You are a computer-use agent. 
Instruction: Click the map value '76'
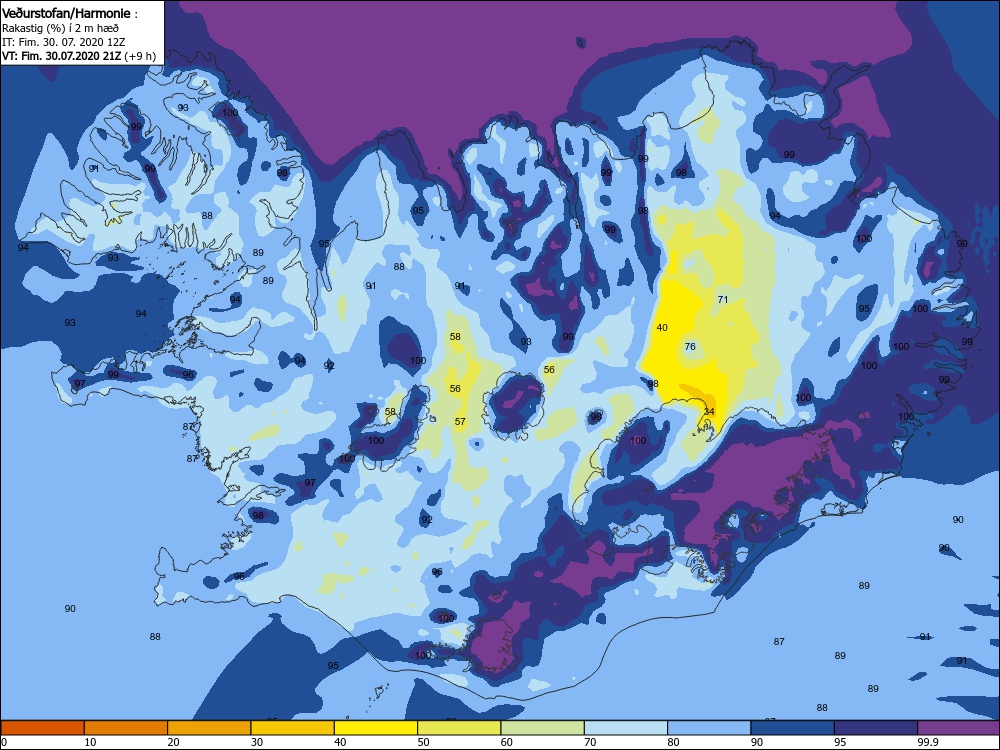tap(690, 346)
